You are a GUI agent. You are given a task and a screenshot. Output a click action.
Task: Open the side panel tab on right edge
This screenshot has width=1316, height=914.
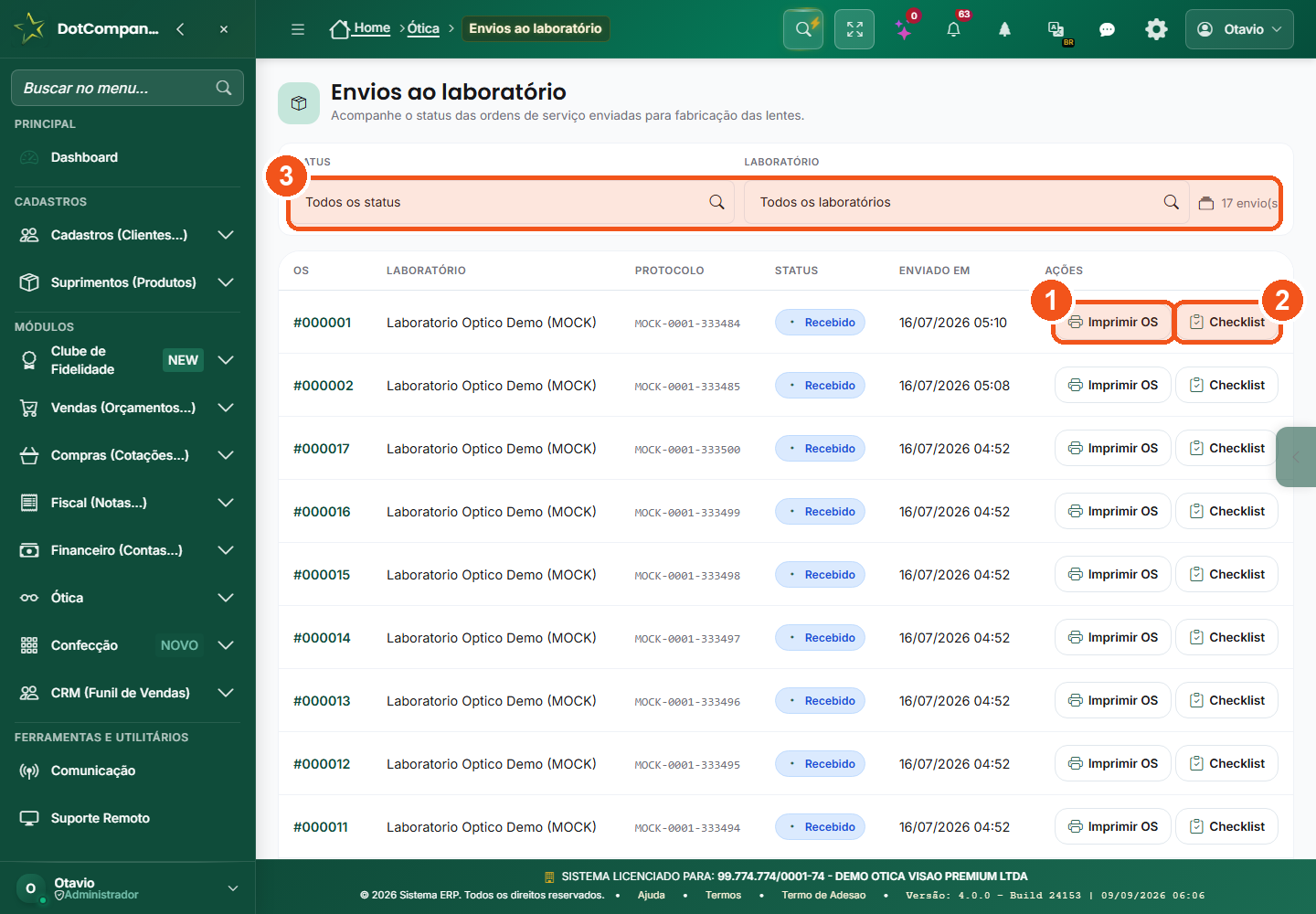1296,456
